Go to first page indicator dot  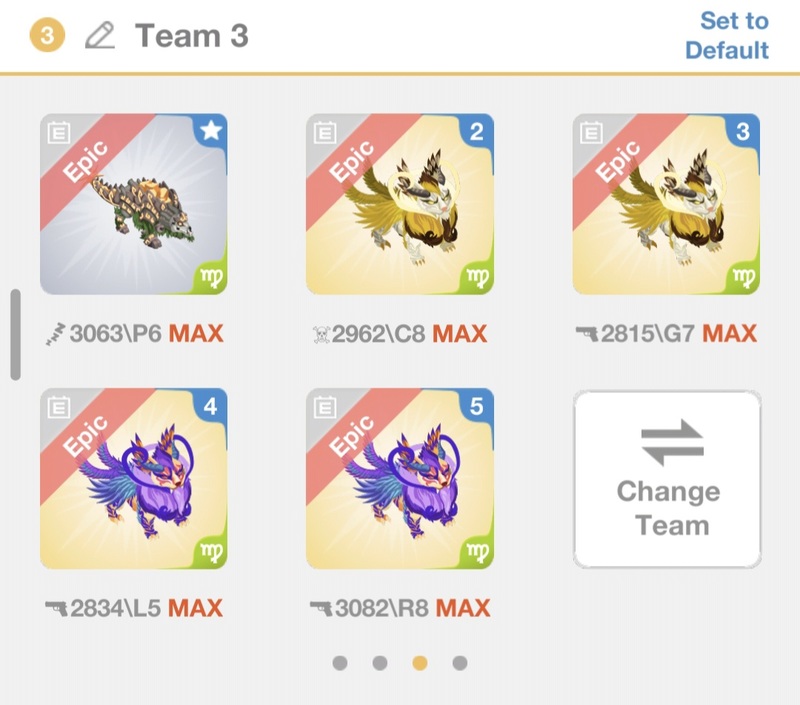pos(340,663)
